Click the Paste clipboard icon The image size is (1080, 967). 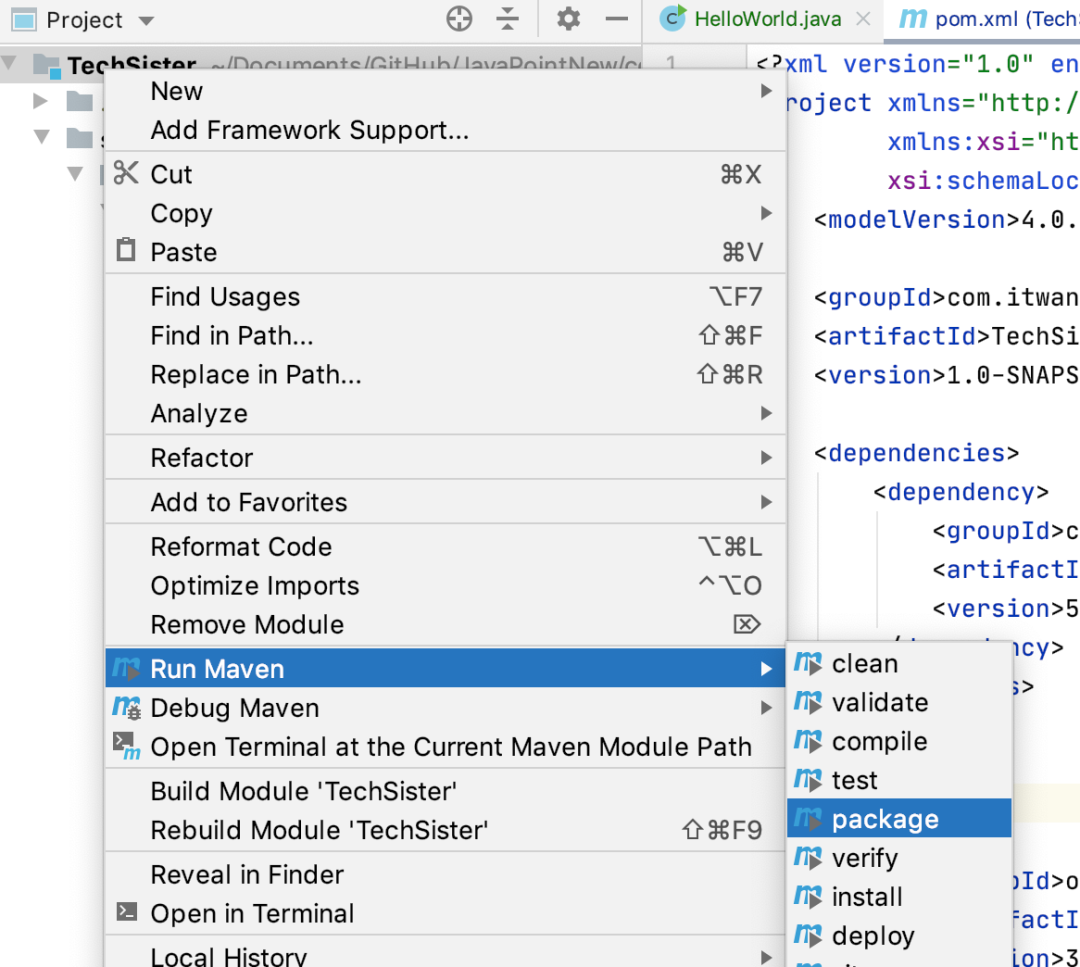(x=126, y=250)
